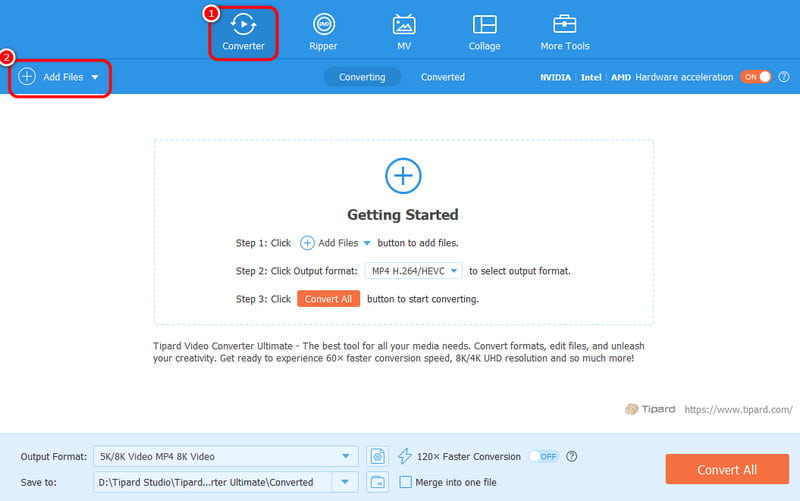
Task: Click the Getting Started heading
Action: point(403,215)
